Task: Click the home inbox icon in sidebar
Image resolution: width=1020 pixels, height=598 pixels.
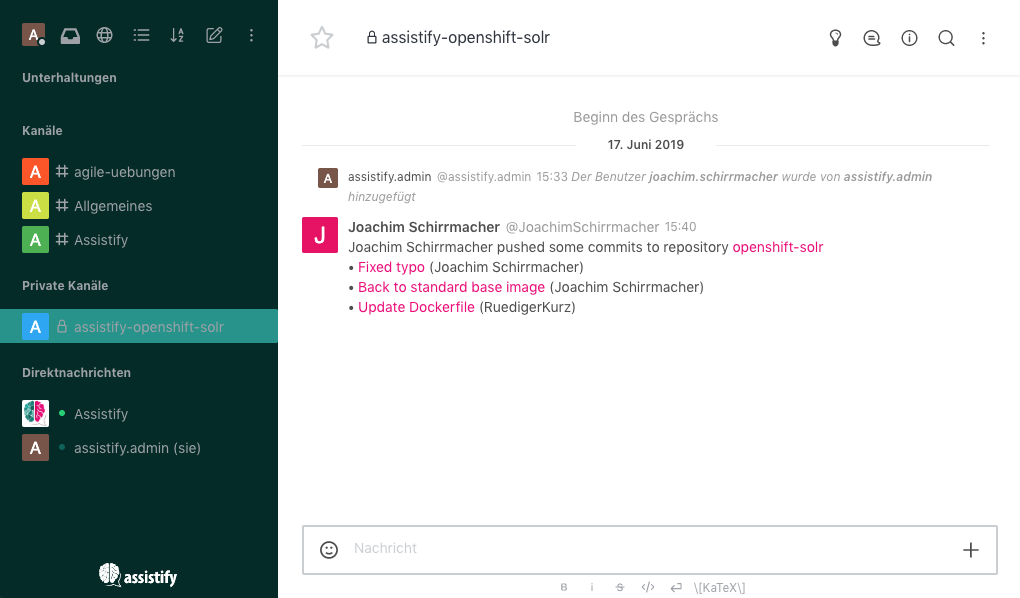Action: (70, 36)
